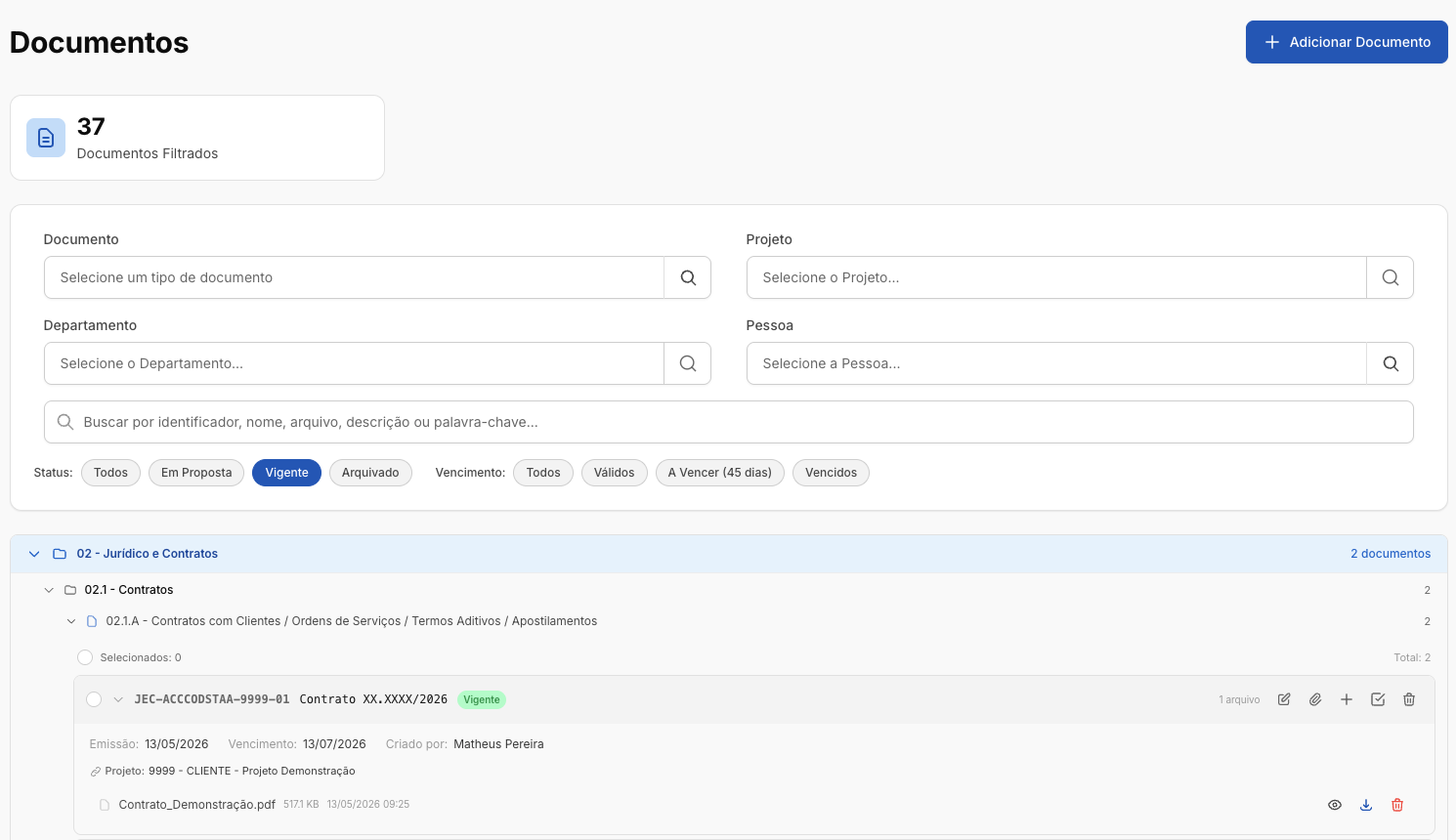The image size is (1456, 840).
Task: Collapse 02.1 - Contratos folder chevron
Action: point(49,590)
